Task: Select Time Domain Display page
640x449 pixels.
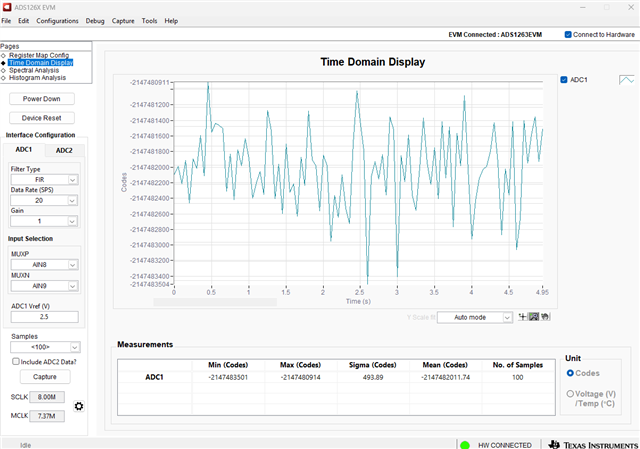Action: [41, 62]
